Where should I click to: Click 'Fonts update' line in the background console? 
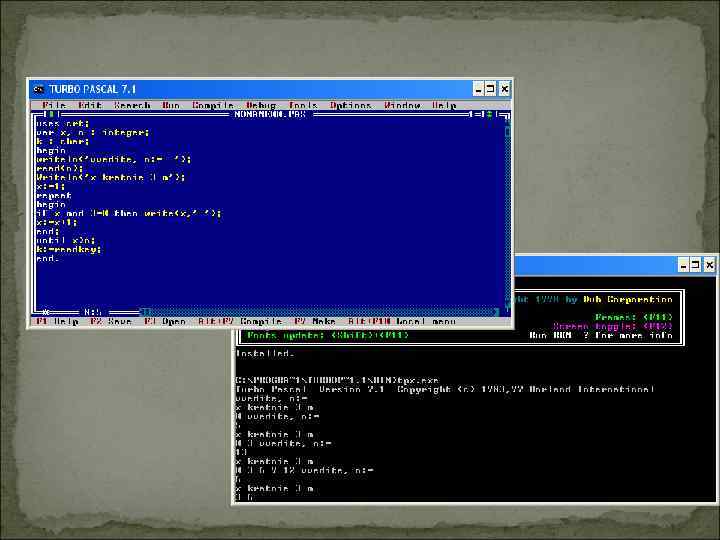[327, 335]
